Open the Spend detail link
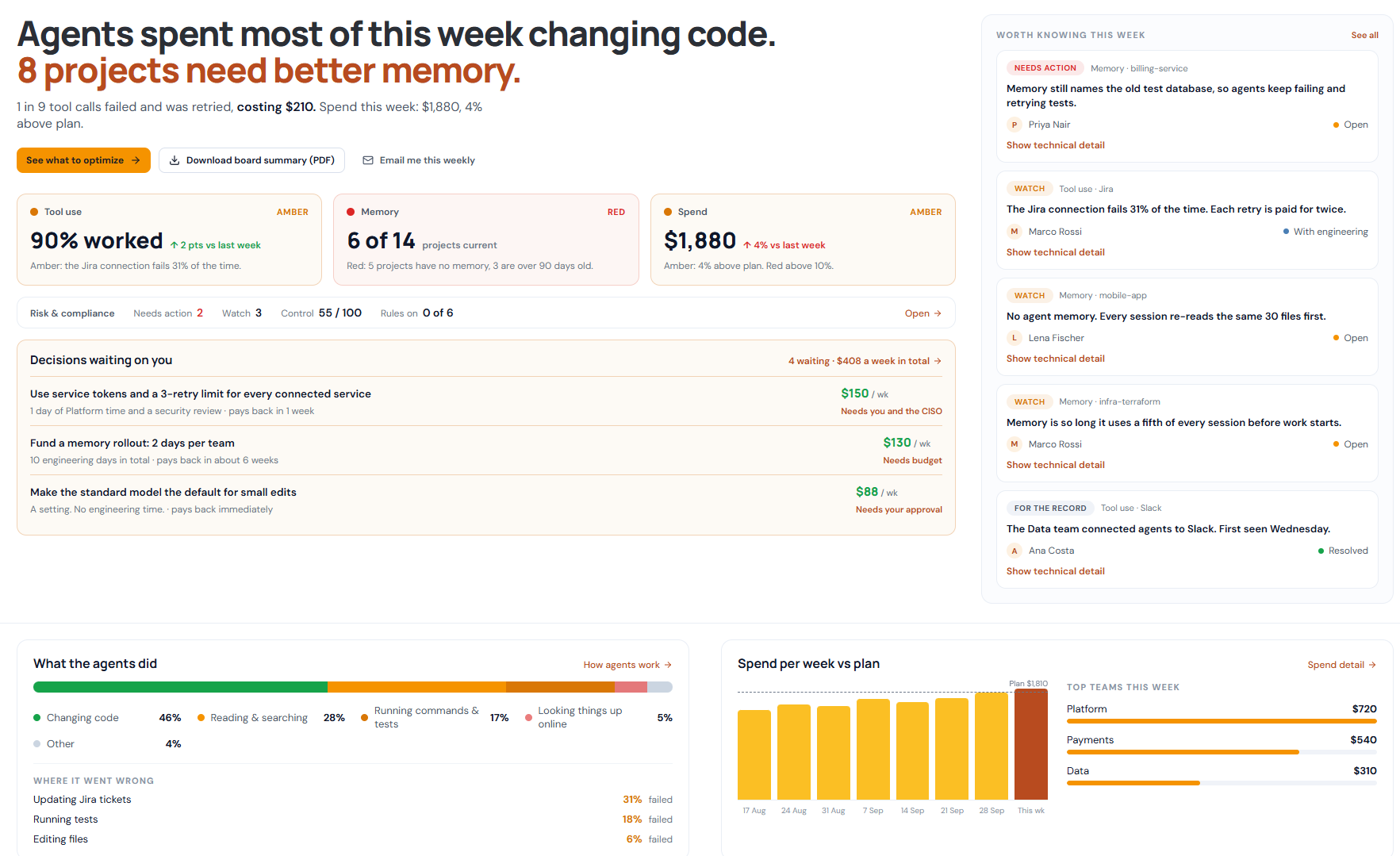Image resolution: width=1400 pixels, height=856 pixels. point(1342,665)
